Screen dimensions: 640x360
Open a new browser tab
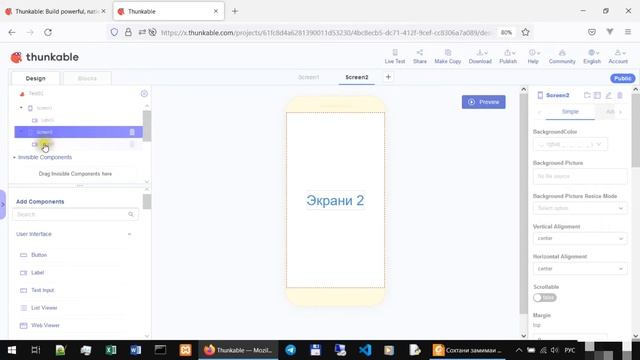point(235,11)
